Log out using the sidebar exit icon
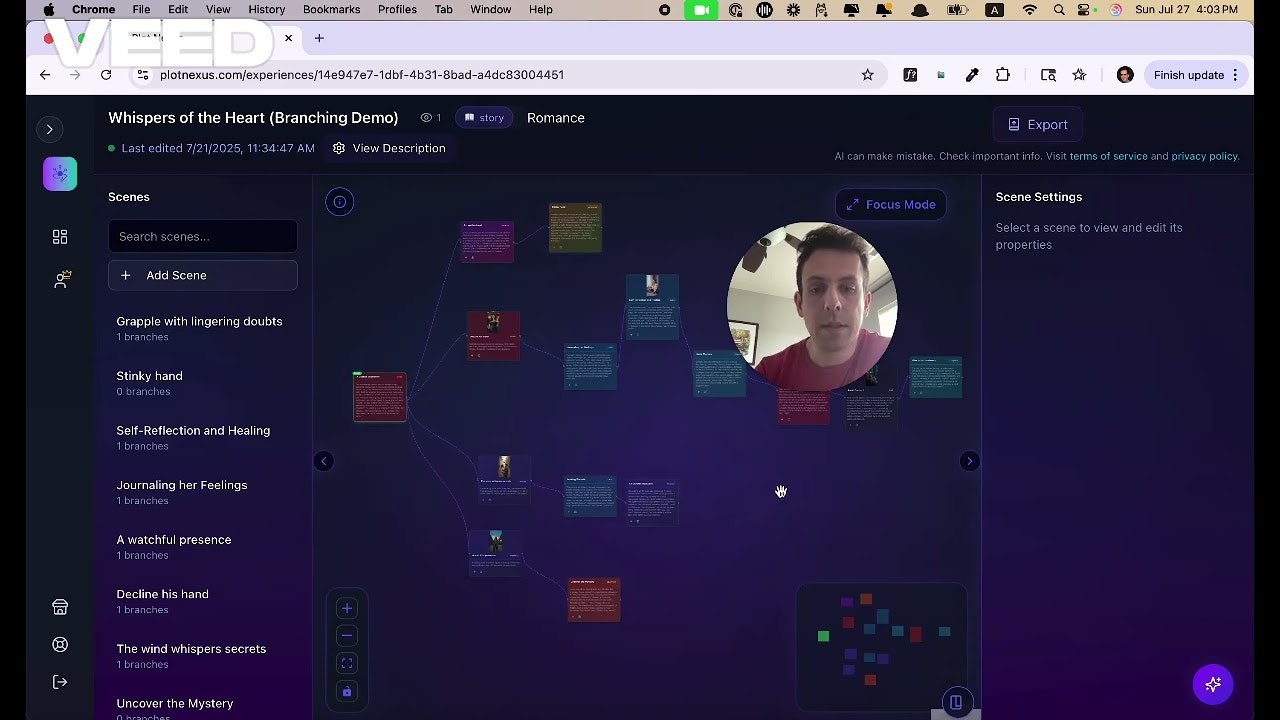 [x=60, y=681]
